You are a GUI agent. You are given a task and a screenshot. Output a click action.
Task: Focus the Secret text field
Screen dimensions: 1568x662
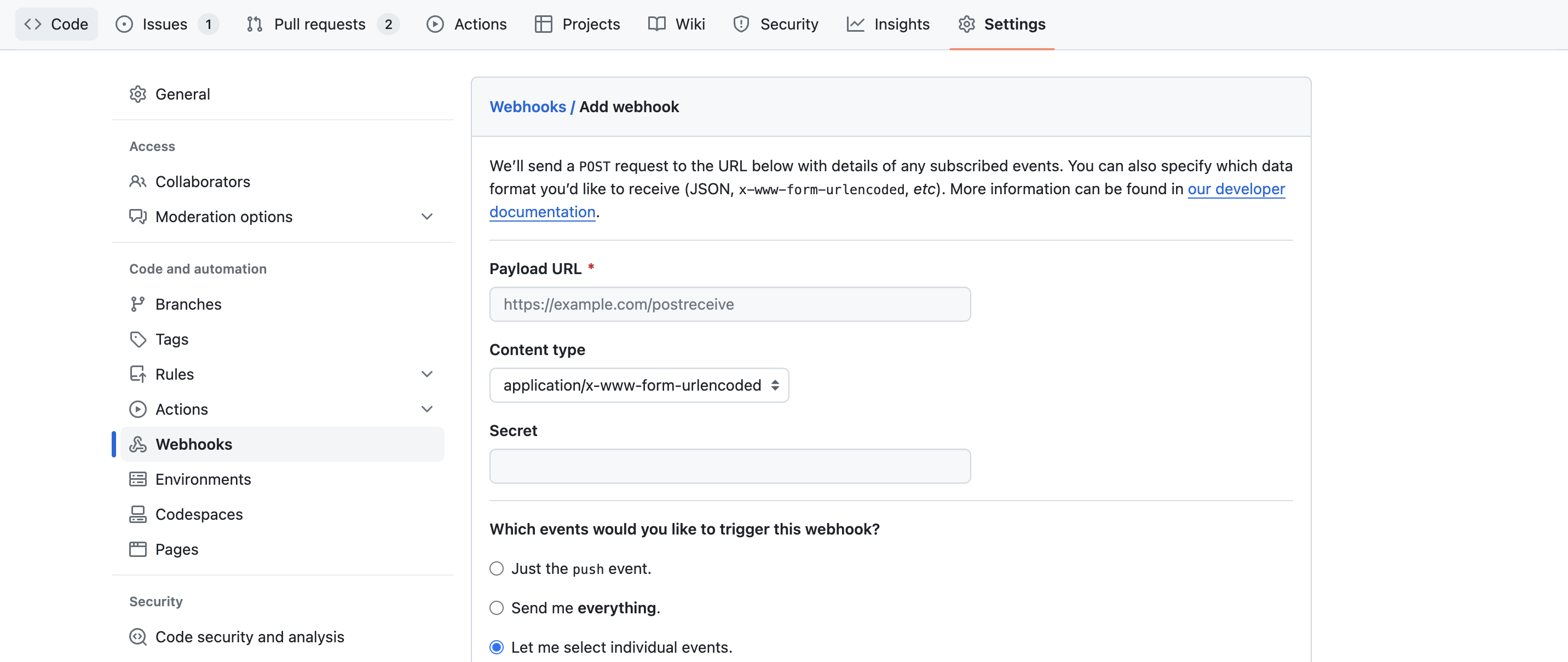coord(729,466)
